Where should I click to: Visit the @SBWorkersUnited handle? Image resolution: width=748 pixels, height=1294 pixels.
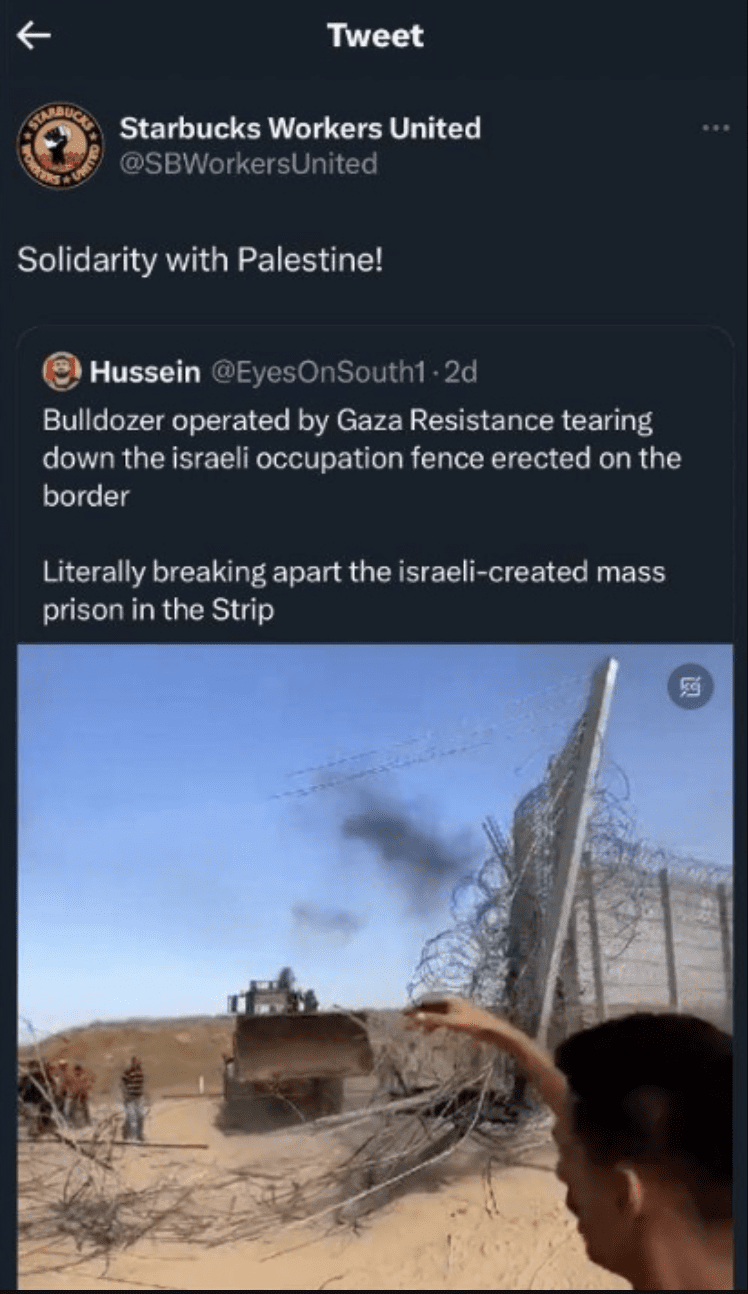coord(248,163)
